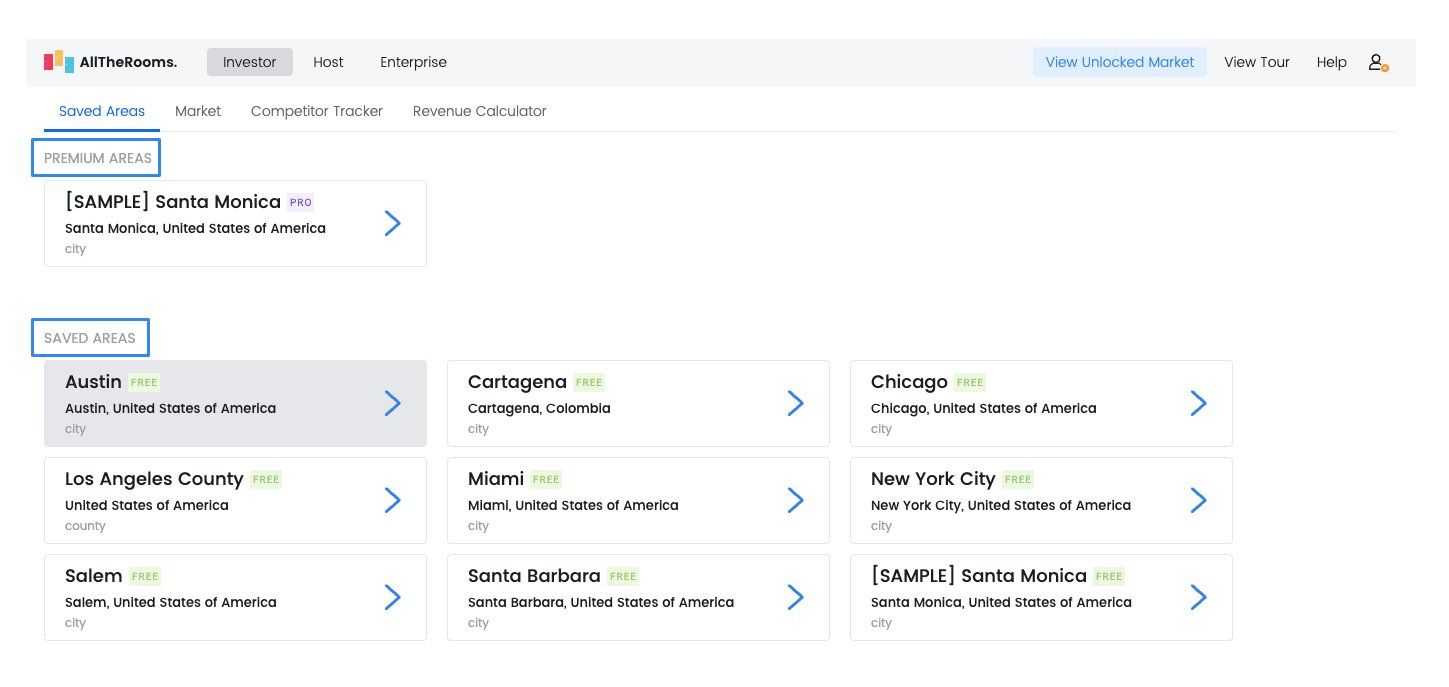Open Chicago using its arrow icon
Image resolution: width=1449 pixels, height=687 pixels.
(1199, 403)
